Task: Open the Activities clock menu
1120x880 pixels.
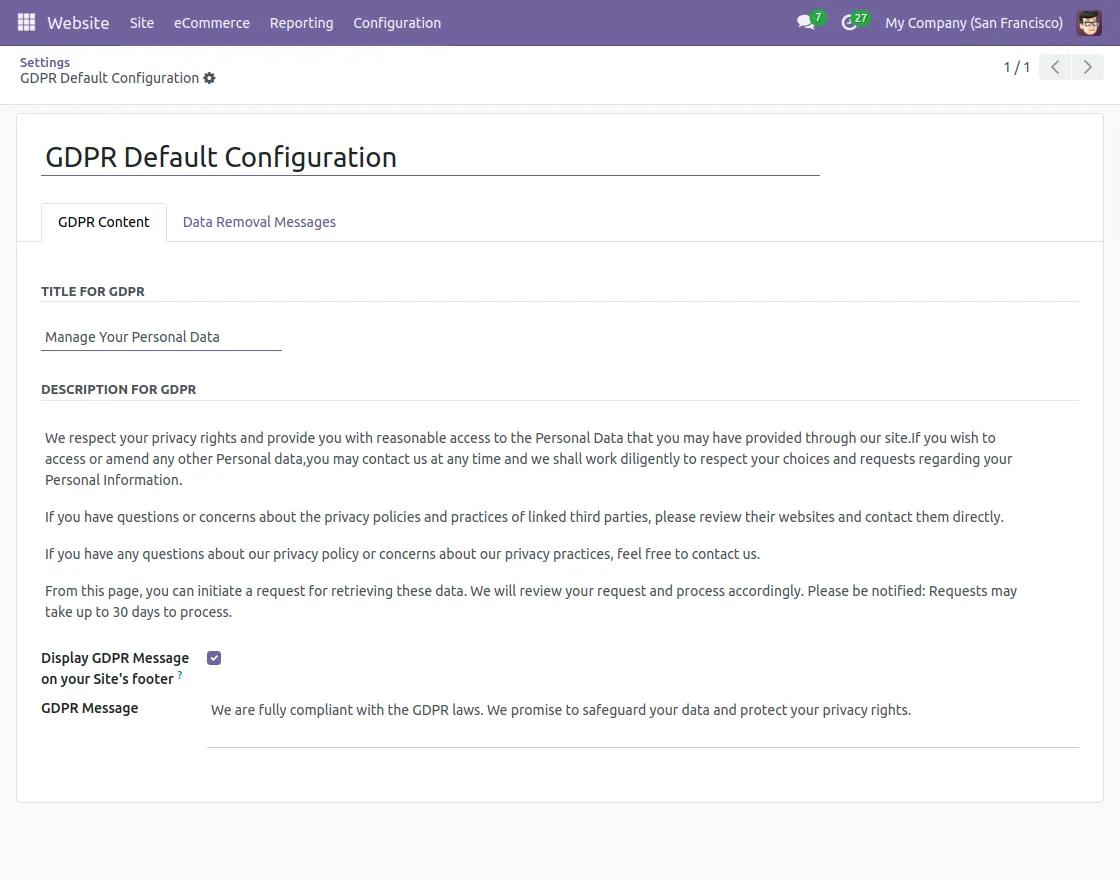Action: point(849,22)
